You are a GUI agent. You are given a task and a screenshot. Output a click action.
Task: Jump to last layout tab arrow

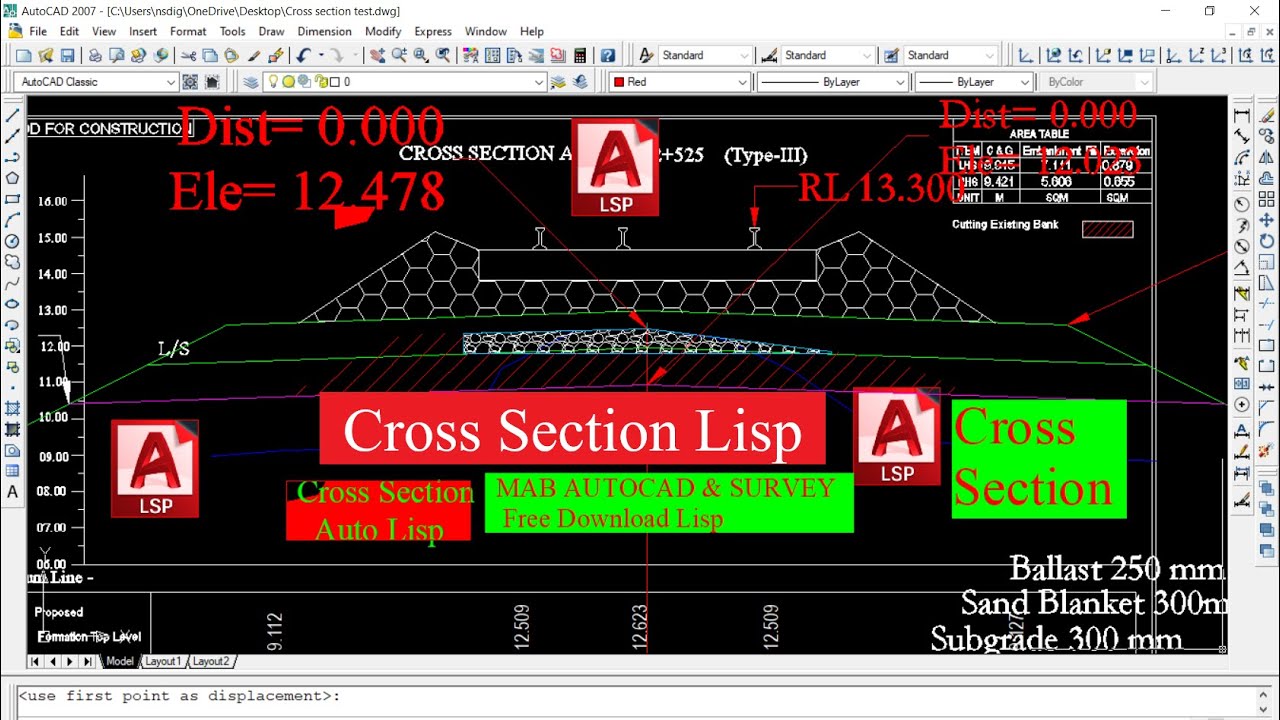pyautogui.click(x=89, y=661)
